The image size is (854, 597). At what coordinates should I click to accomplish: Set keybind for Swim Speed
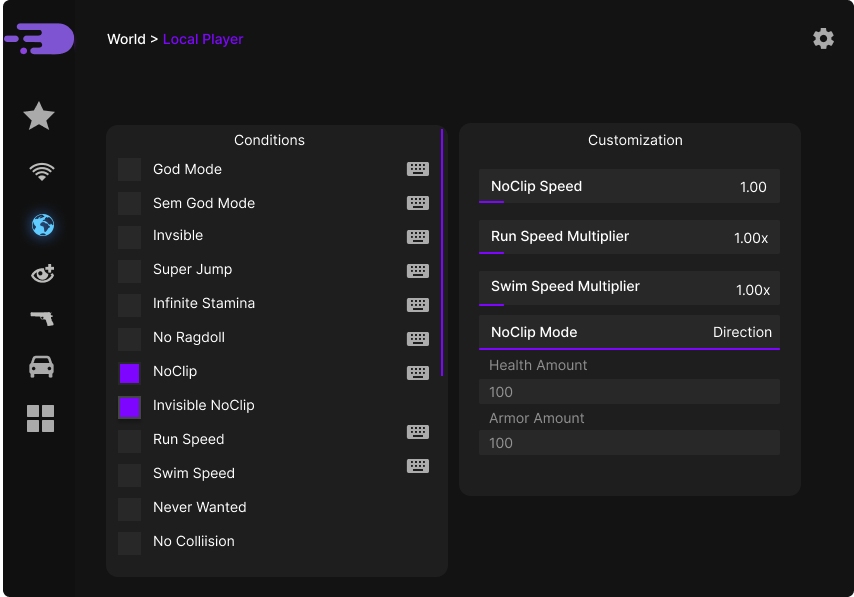coord(418,466)
